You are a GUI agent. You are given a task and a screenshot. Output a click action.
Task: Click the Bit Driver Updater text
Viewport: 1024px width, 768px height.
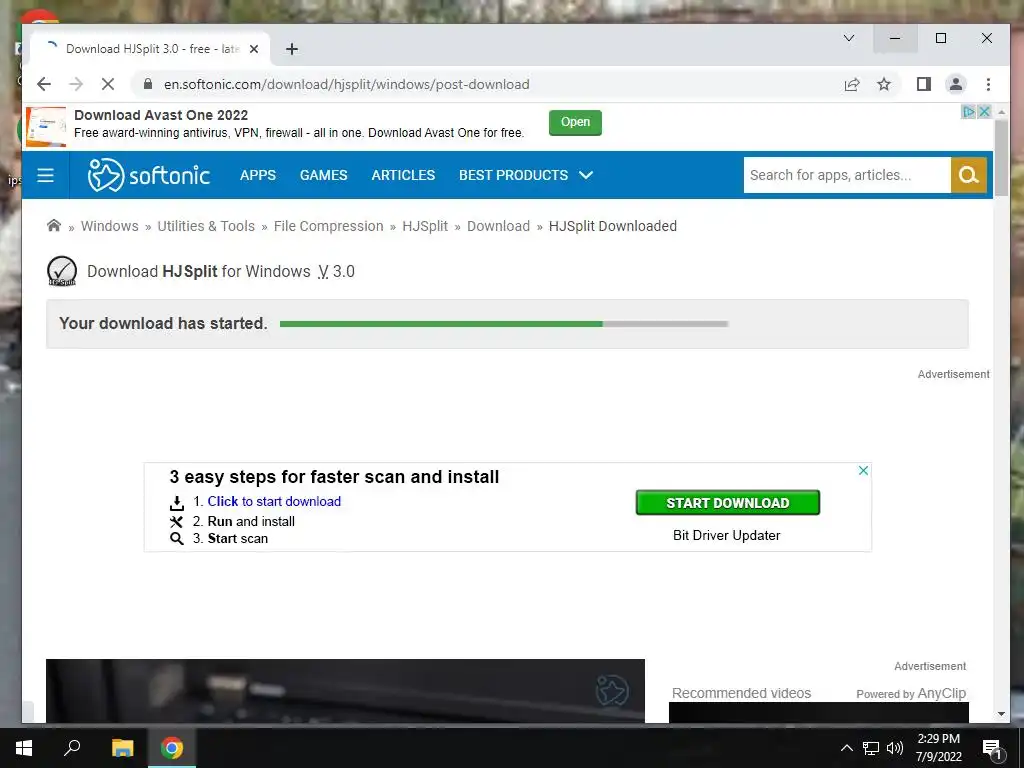tap(726, 536)
